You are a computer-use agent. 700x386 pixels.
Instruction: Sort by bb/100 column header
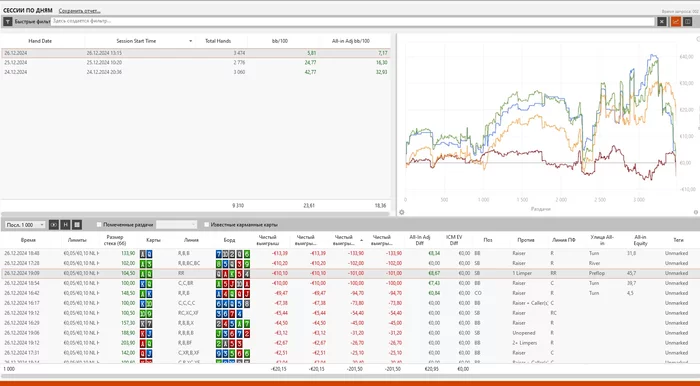[x=280, y=41]
